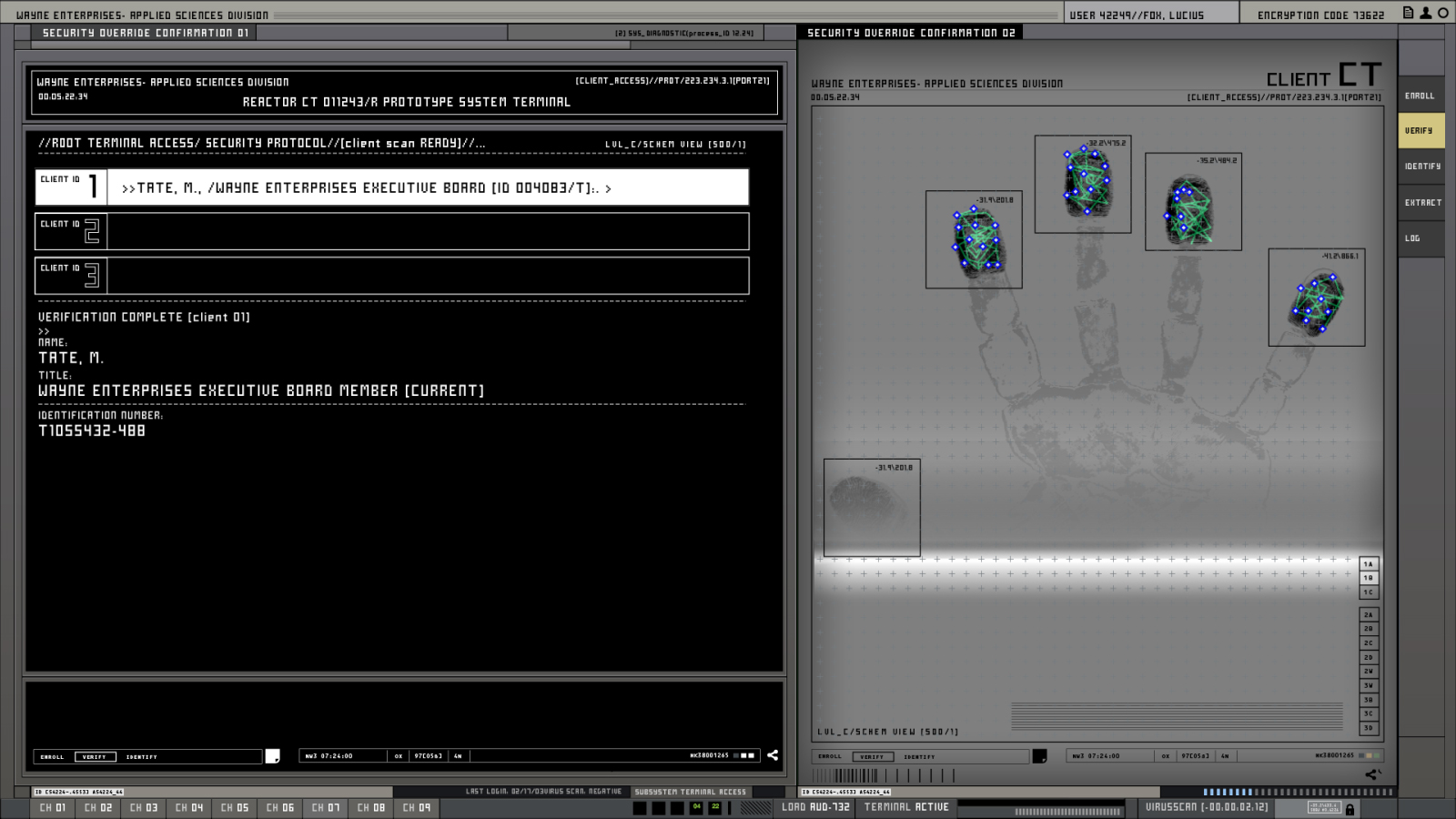Select channel CH 01

[x=53, y=808]
